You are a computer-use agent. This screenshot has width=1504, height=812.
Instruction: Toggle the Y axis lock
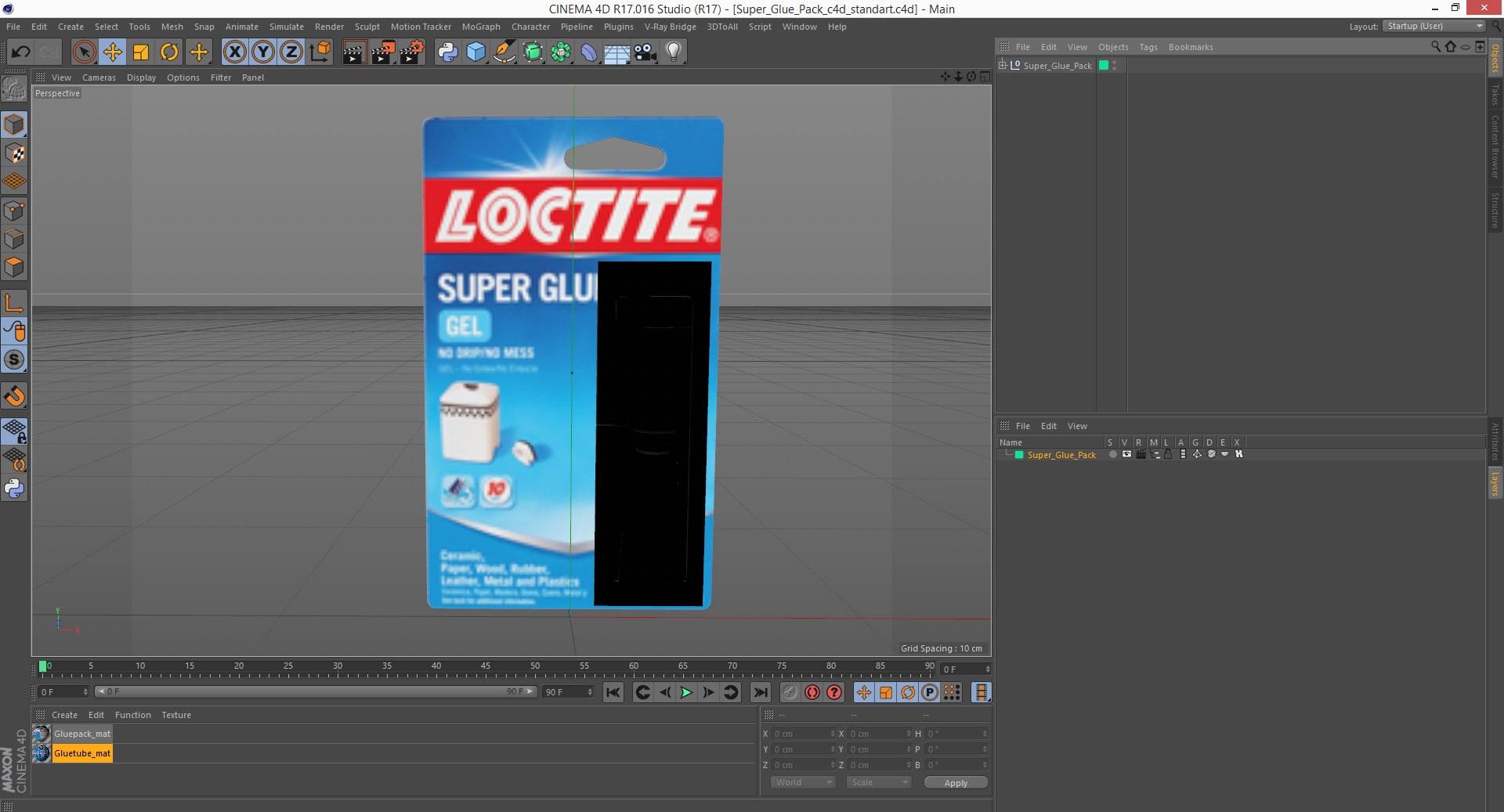pyautogui.click(x=263, y=52)
